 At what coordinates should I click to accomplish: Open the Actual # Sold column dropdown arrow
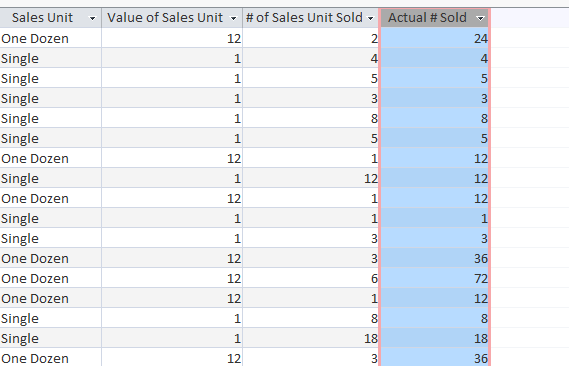coord(480,18)
